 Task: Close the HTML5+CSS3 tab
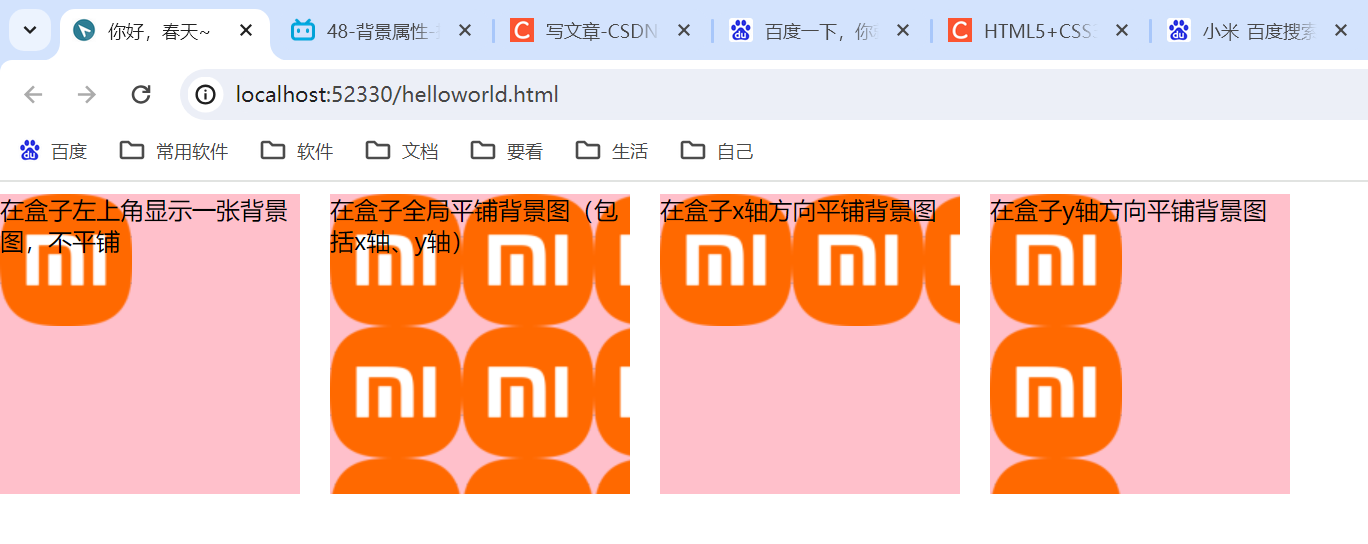[x=1122, y=31]
